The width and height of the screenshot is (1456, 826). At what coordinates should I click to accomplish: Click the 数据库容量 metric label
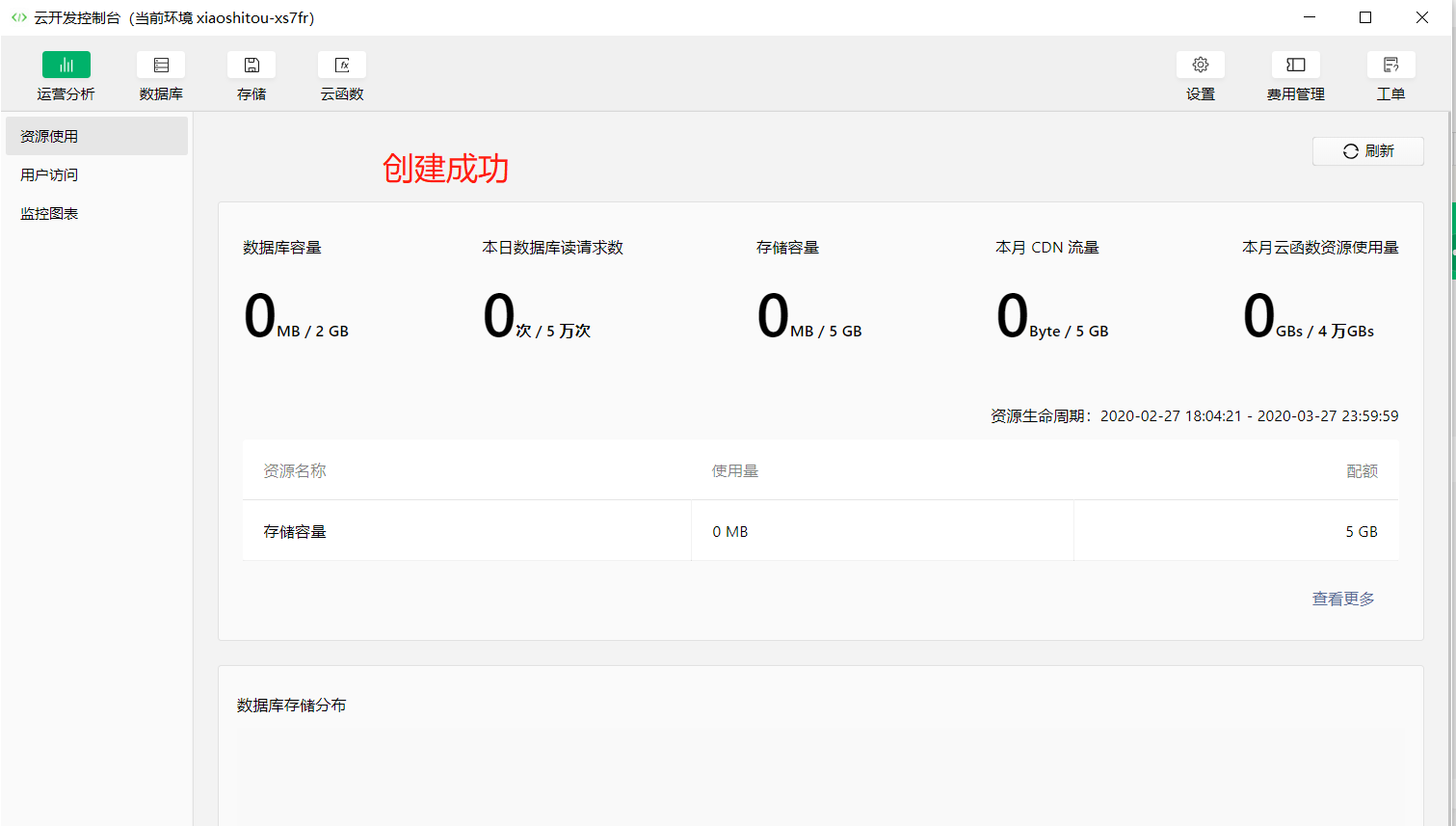click(x=282, y=248)
